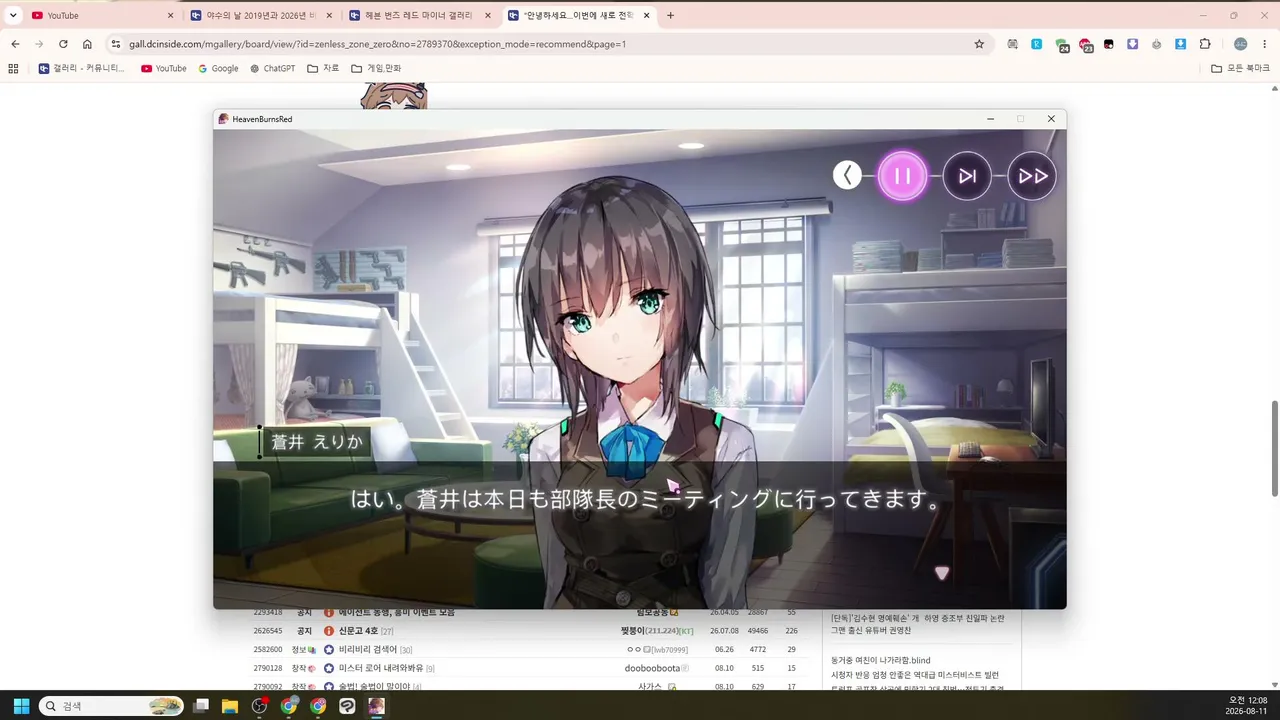Open the tab search dropdown

click(x=13, y=15)
